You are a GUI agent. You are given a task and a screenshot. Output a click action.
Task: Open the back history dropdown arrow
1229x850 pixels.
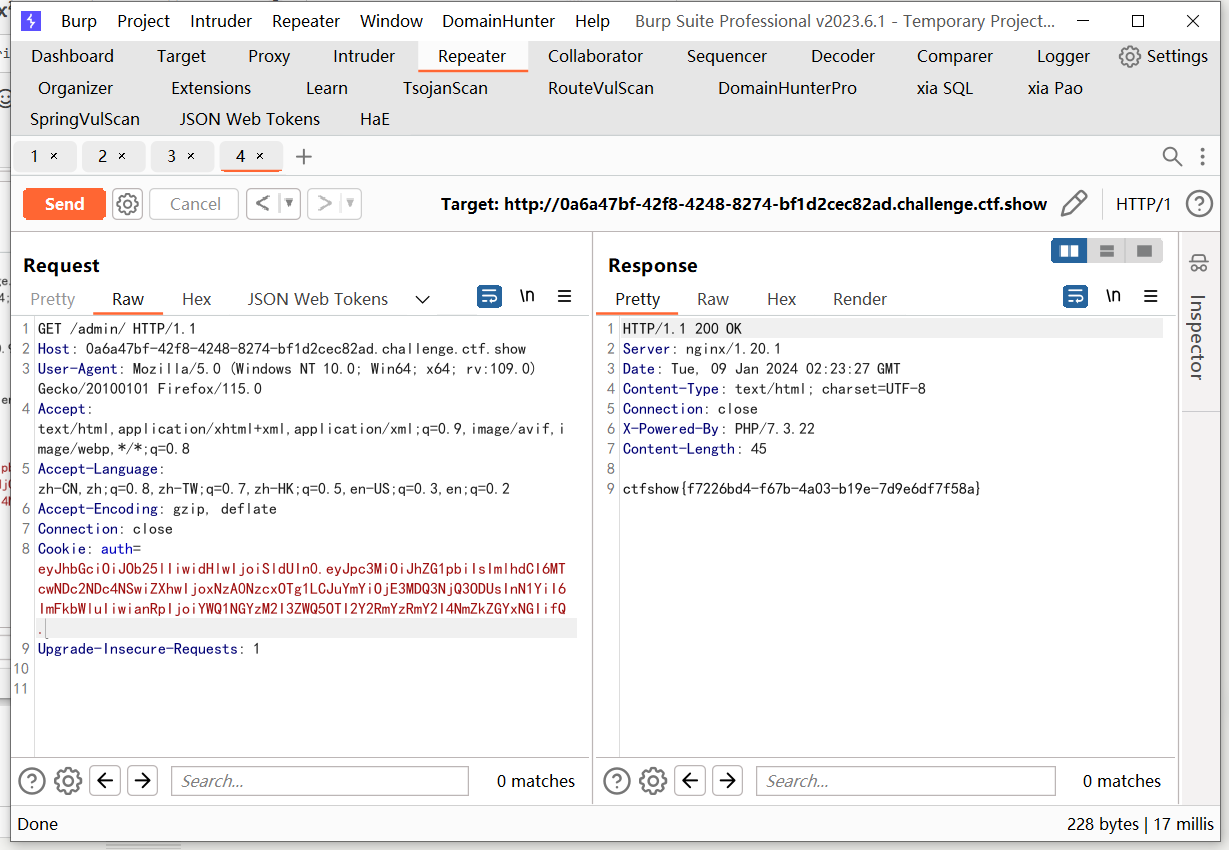[289, 204]
